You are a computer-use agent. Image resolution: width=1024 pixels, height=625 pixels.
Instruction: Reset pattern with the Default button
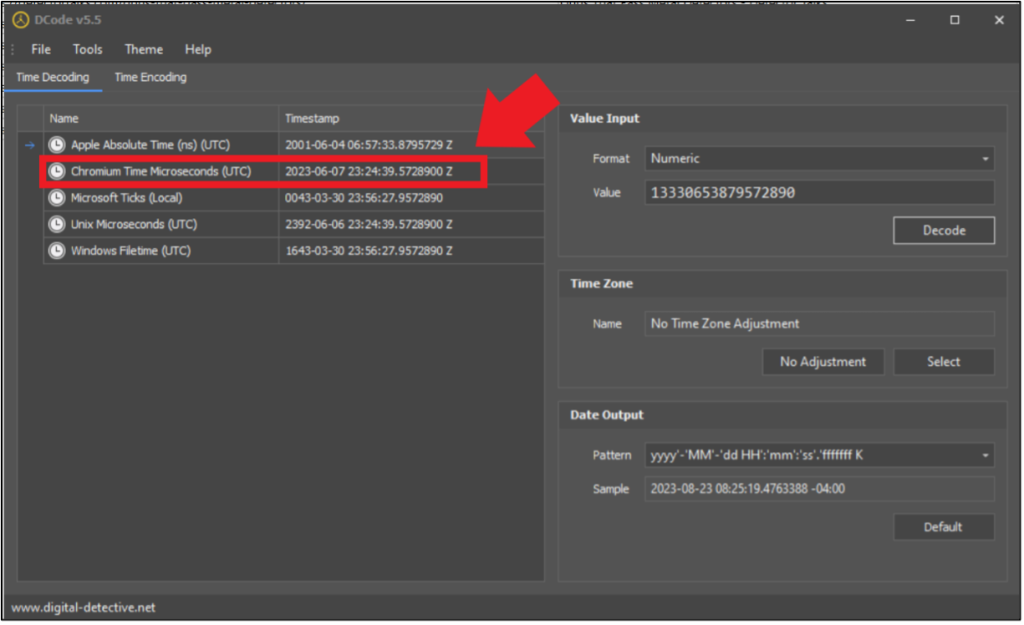(x=943, y=527)
